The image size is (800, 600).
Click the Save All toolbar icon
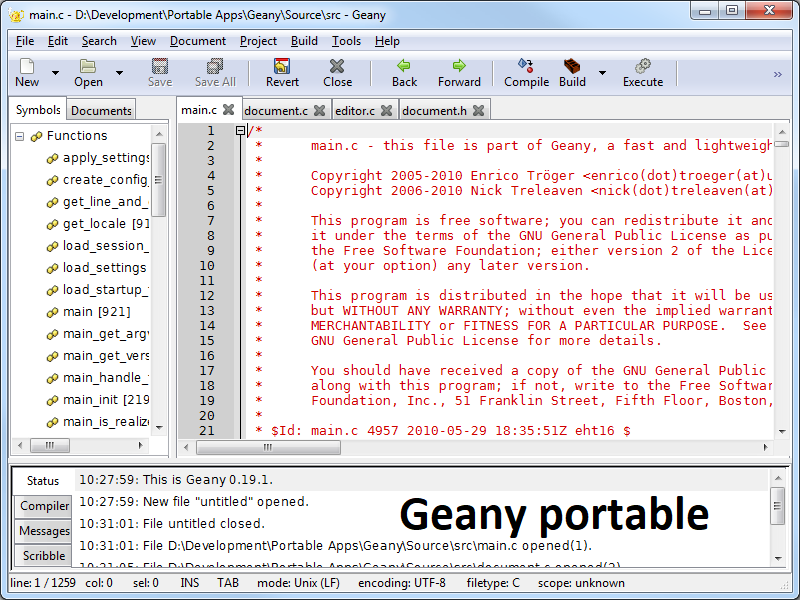[x=215, y=66]
